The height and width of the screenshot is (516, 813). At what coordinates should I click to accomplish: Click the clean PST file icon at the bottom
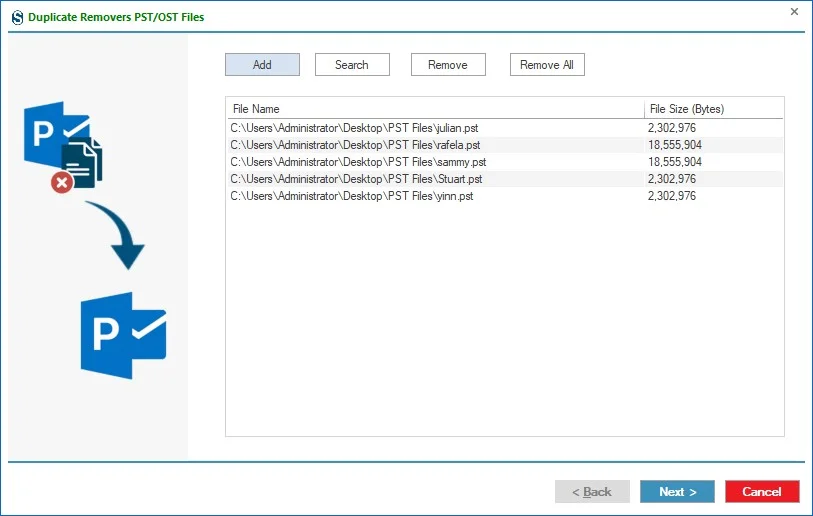point(123,335)
